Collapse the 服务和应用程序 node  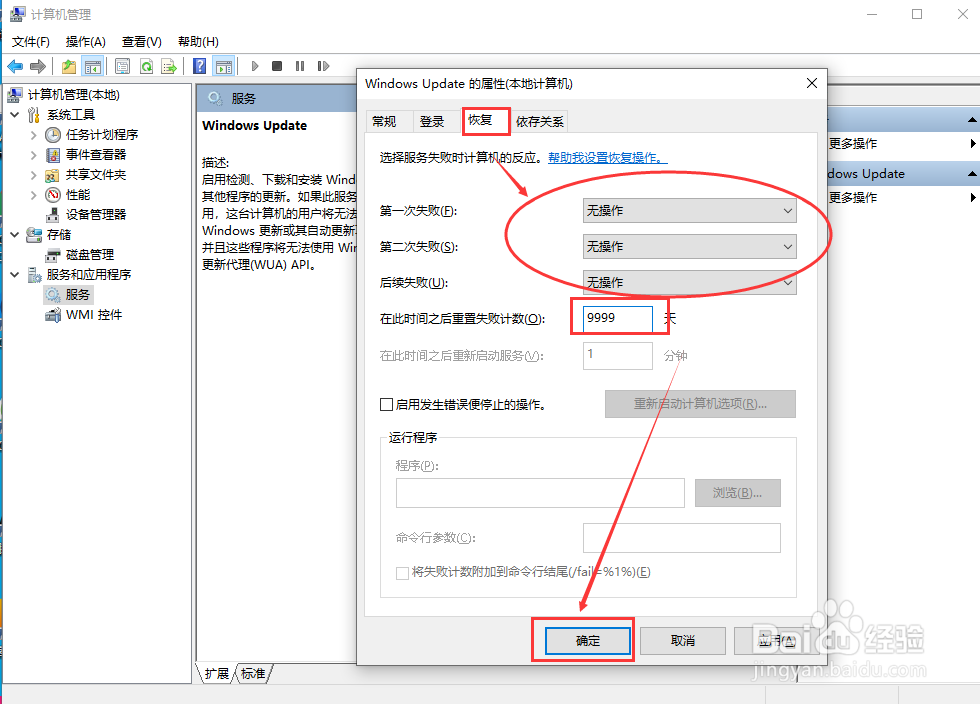pos(15,274)
